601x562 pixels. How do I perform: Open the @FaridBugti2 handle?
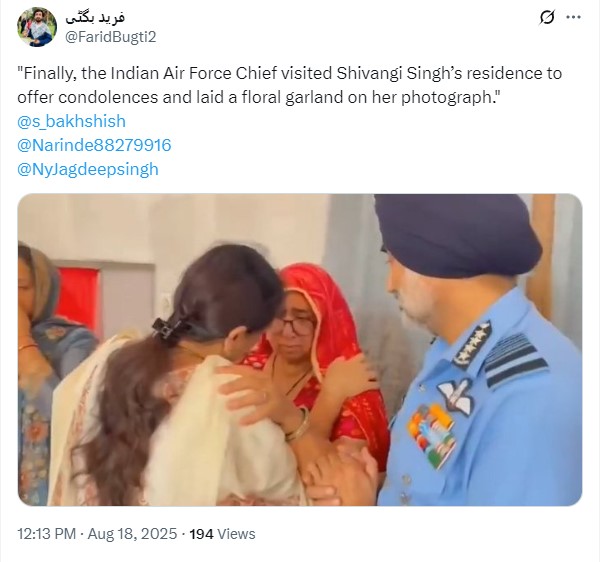pos(110,37)
